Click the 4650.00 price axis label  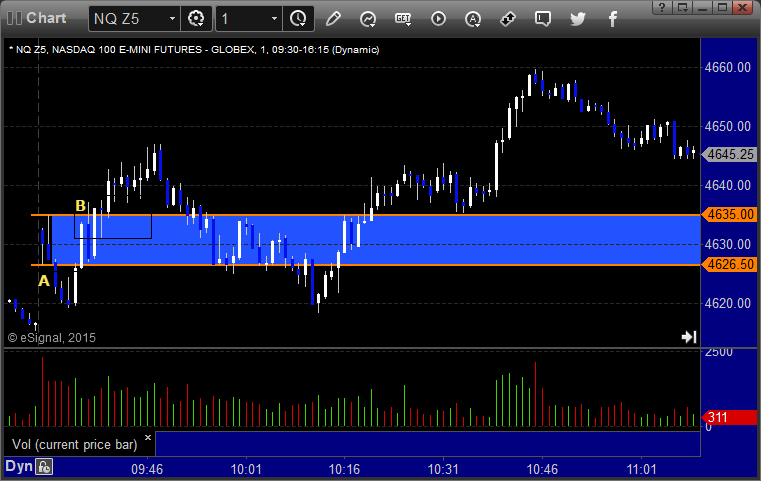[728, 126]
